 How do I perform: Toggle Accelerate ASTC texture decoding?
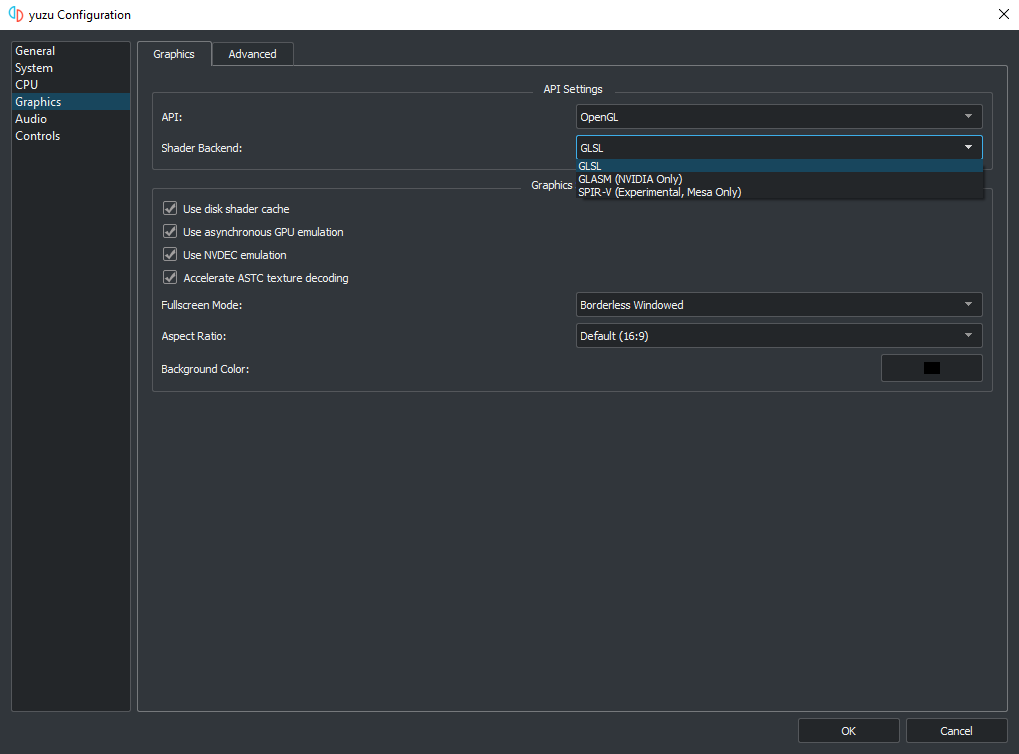[x=170, y=278]
